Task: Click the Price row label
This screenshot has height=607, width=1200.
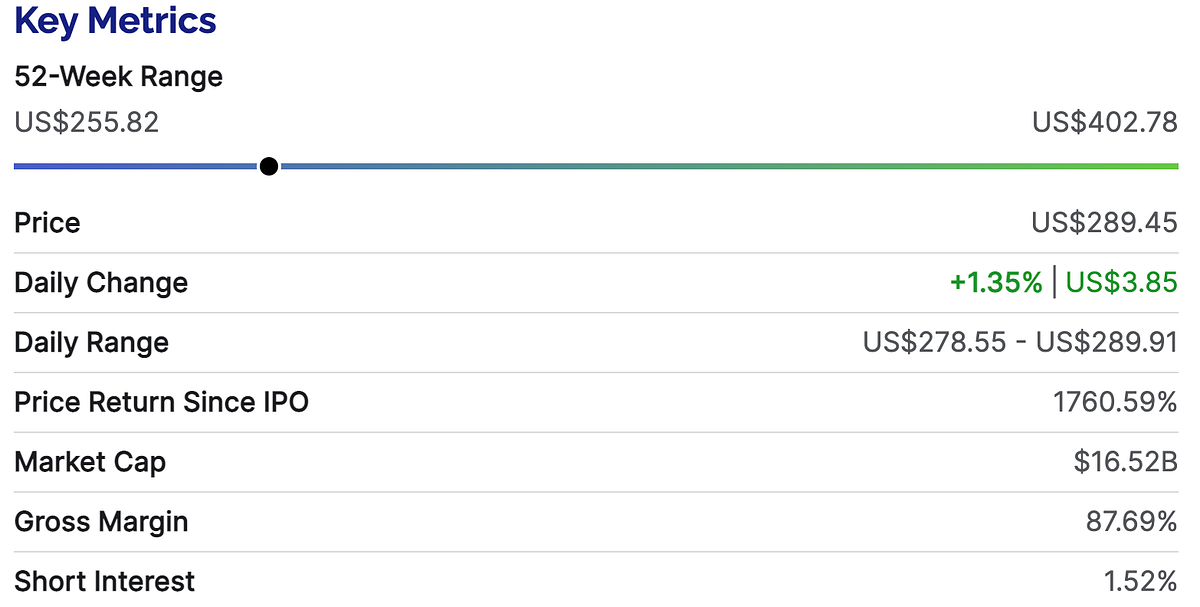Action: (47, 222)
